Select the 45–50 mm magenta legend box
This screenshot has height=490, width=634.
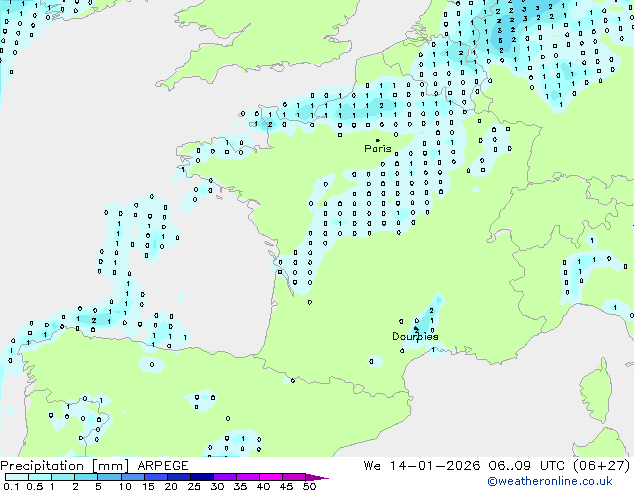click(x=294, y=477)
